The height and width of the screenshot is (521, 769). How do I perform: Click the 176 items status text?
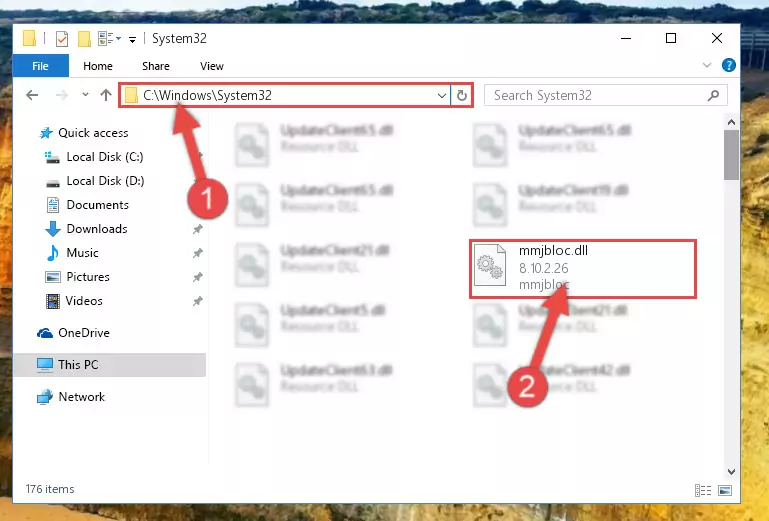pos(50,489)
